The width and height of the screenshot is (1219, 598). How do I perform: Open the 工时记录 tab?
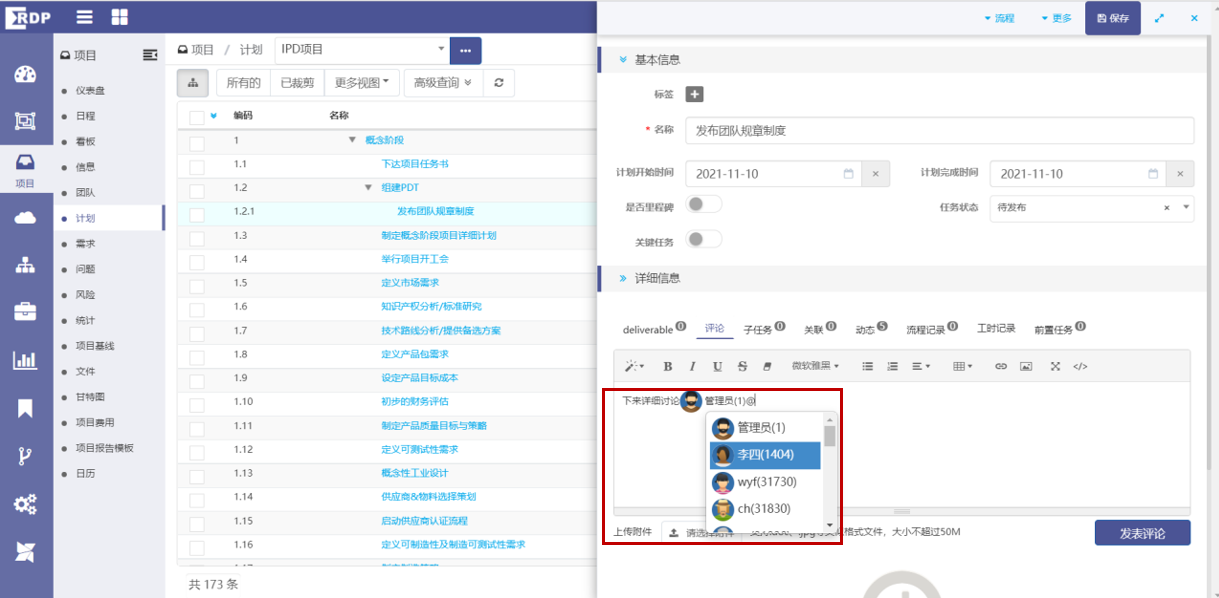coord(995,329)
